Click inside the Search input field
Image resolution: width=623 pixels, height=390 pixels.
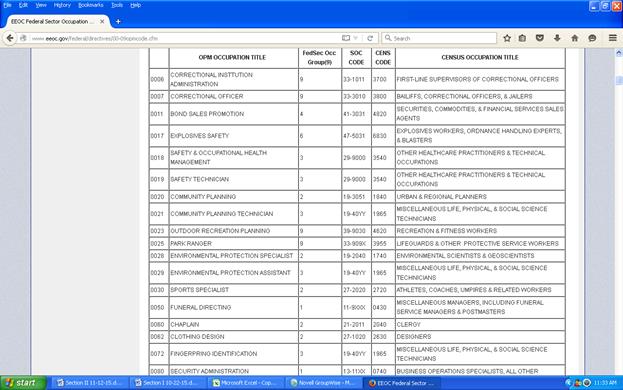click(439, 38)
